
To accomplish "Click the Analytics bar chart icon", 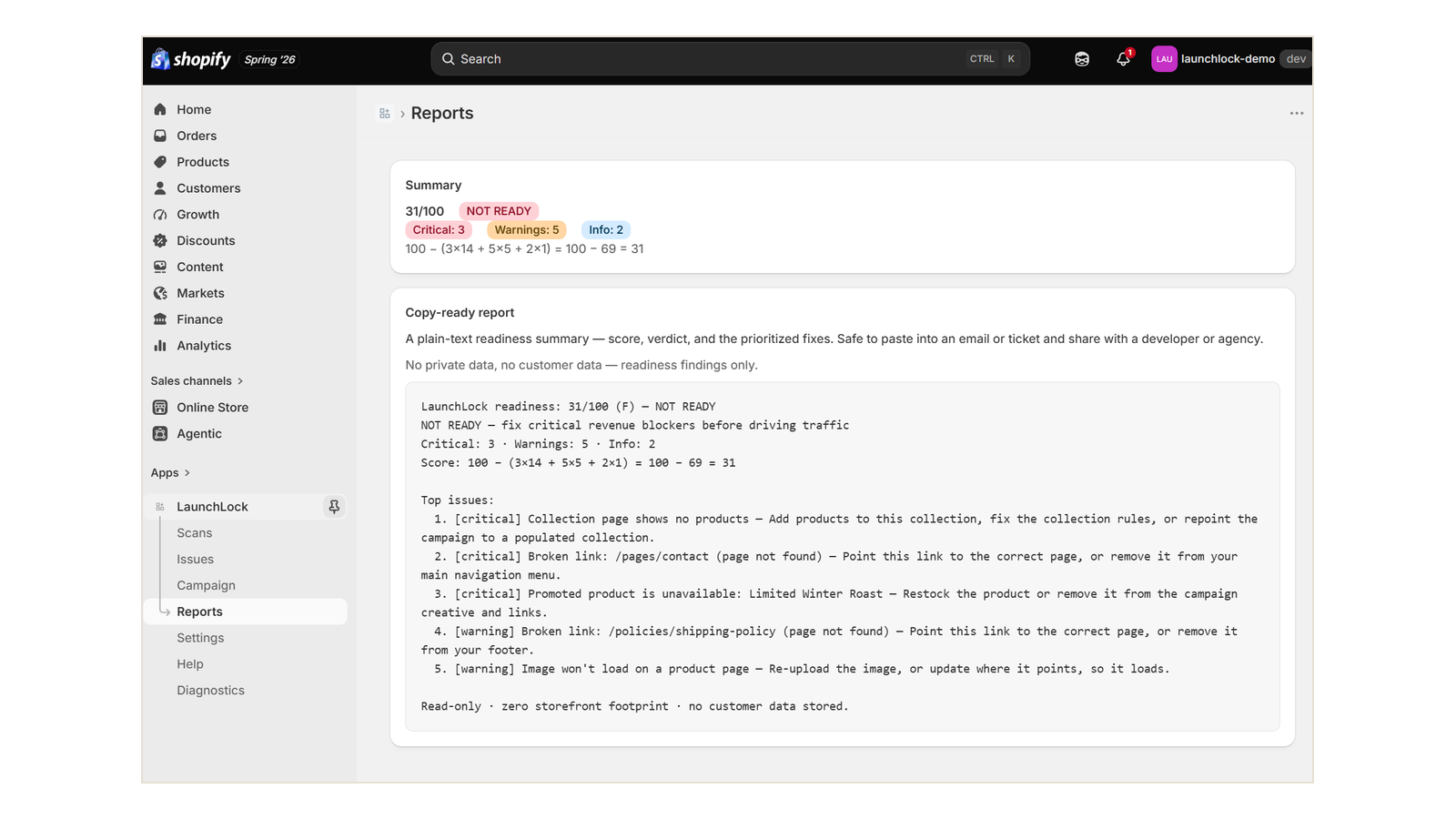I will (160, 346).
